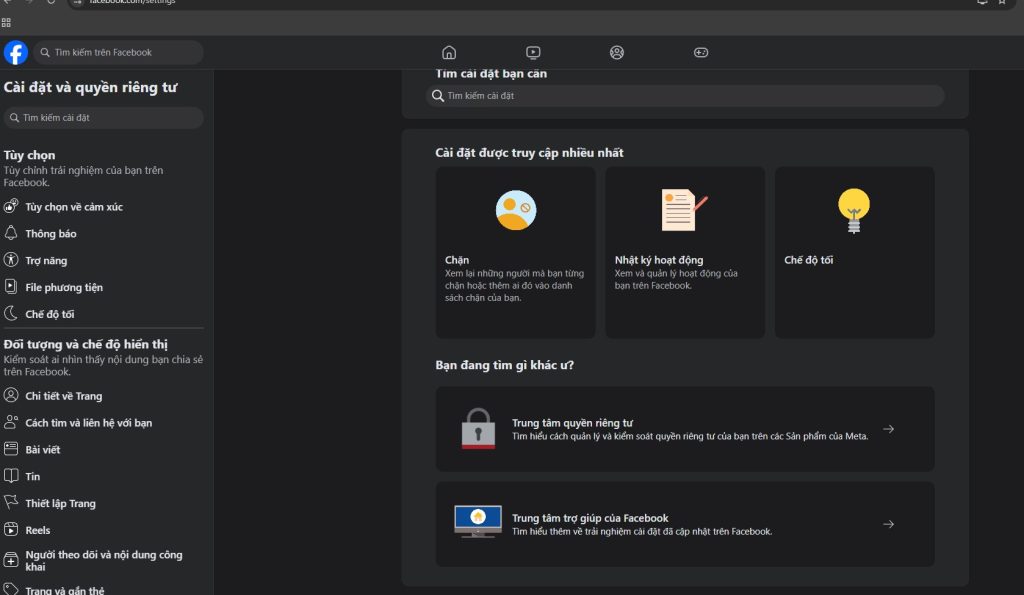
Task: Open the Groups icon in top navigation
Action: click(617, 53)
